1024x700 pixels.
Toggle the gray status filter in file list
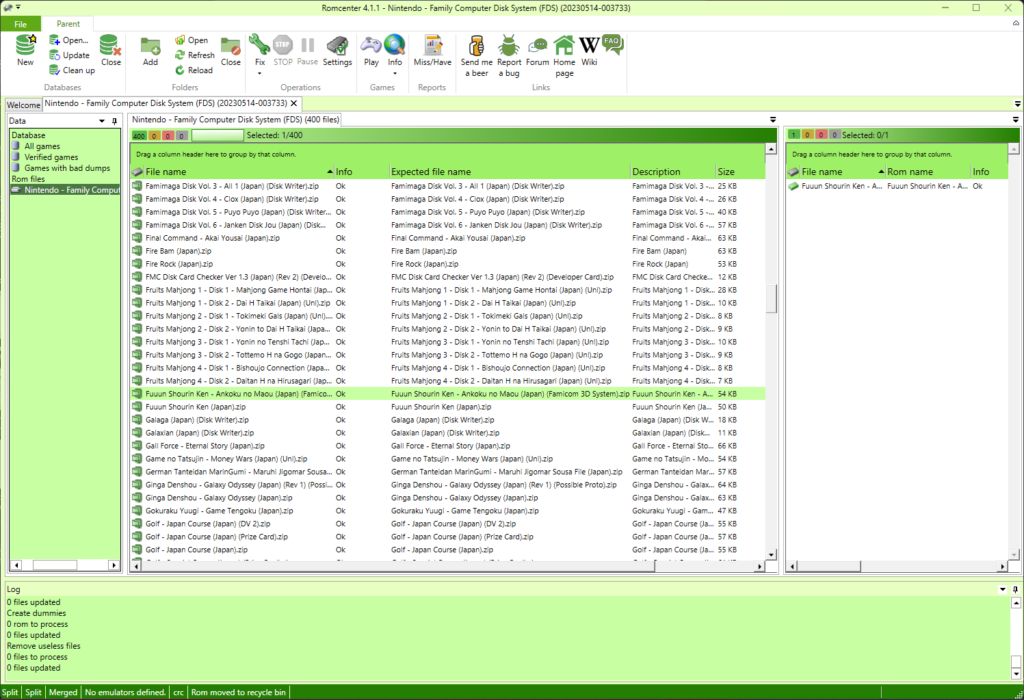click(x=182, y=136)
